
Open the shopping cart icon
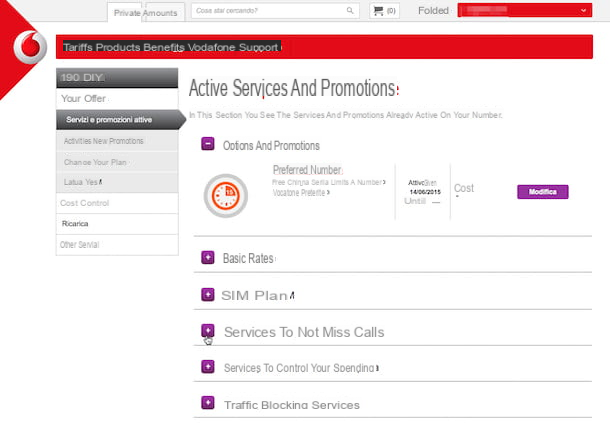click(x=378, y=11)
